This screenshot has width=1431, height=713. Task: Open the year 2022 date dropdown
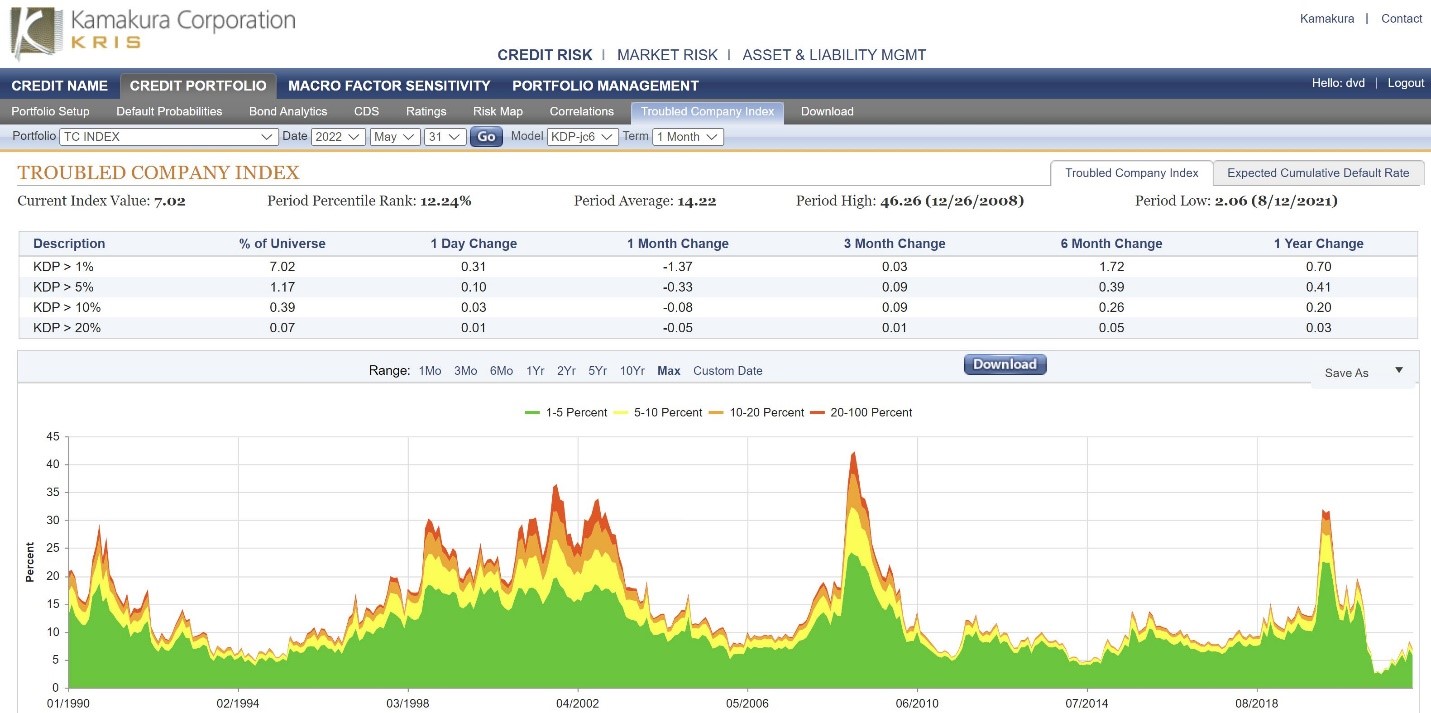click(x=338, y=137)
